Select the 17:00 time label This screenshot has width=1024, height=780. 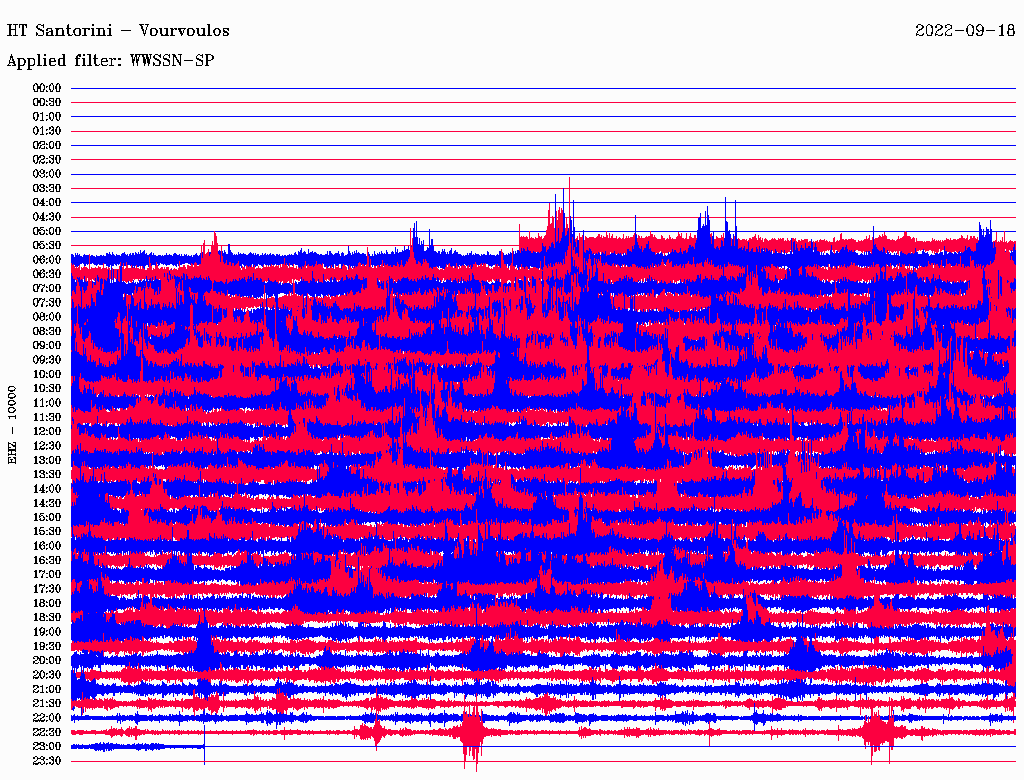[x=47, y=575]
